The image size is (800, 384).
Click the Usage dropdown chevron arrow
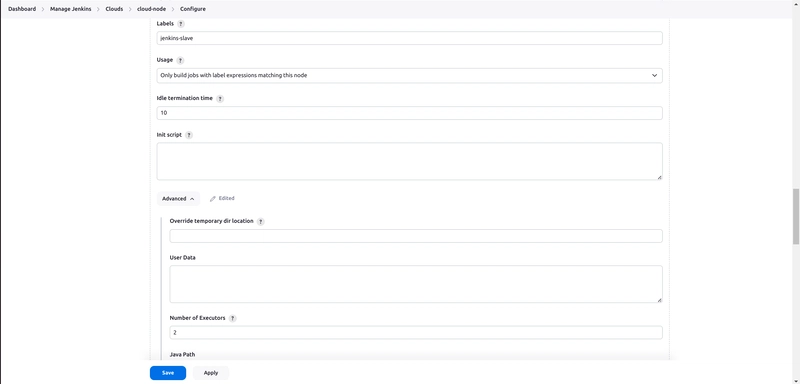[x=654, y=75]
